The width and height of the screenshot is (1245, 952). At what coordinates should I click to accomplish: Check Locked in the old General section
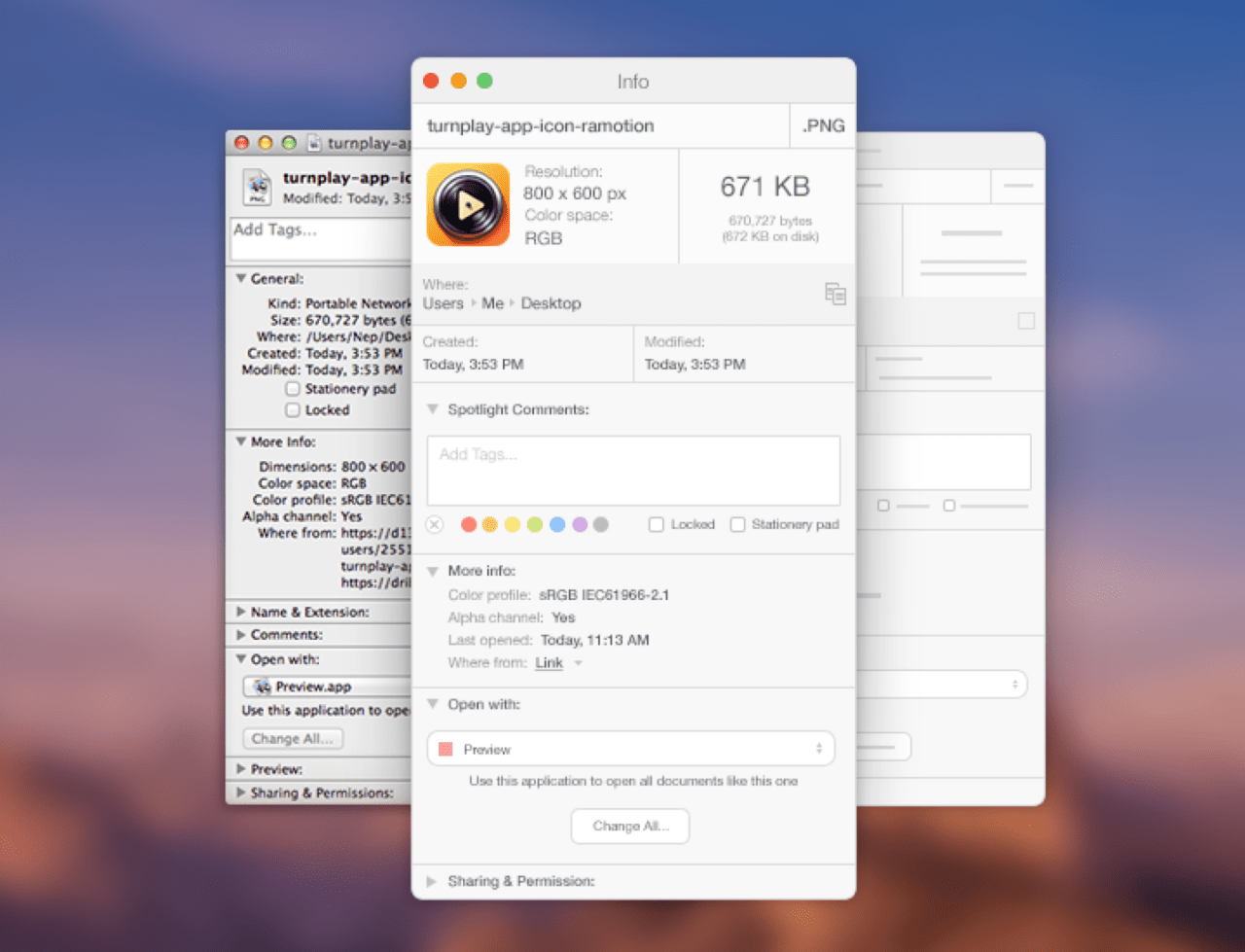click(x=293, y=410)
